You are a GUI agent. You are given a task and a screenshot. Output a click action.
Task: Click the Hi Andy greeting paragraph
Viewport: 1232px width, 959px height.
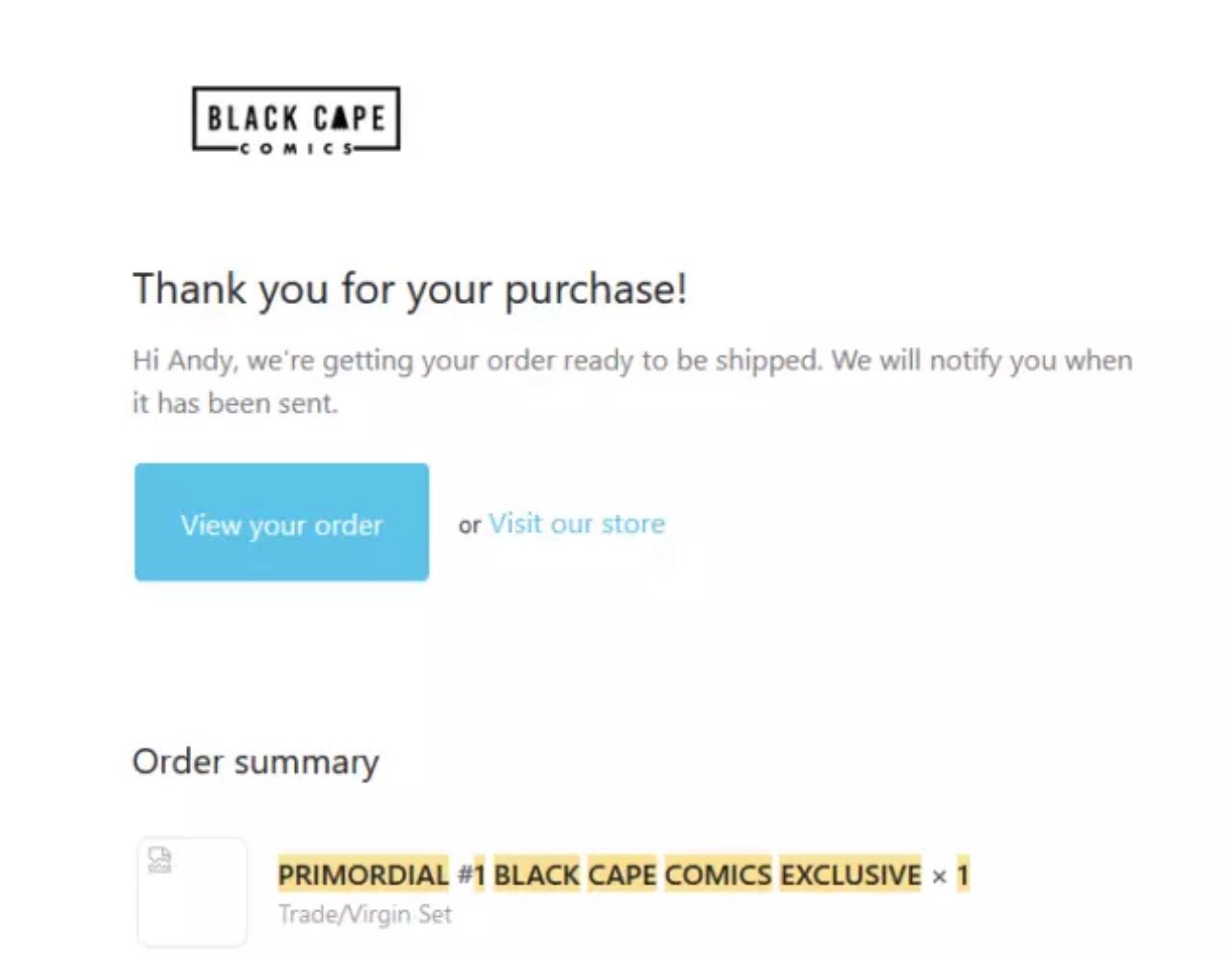tap(632, 381)
